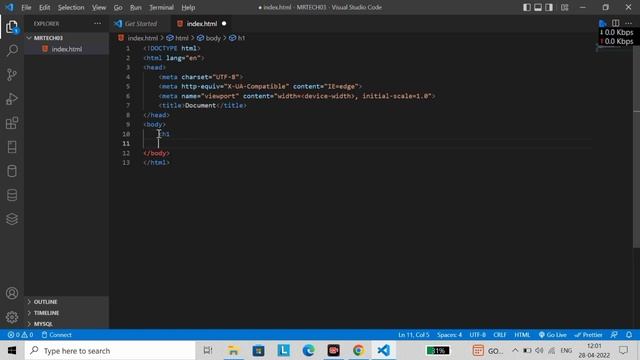Open the Explorer view icon
The width and height of the screenshot is (640, 360).
12,27
